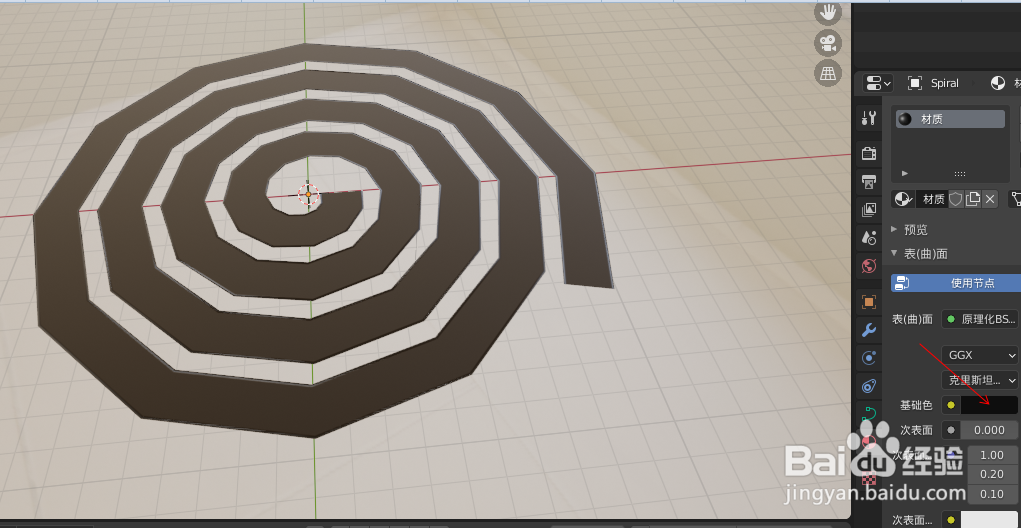Image resolution: width=1021 pixels, height=528 pixels.
Task: Click the material slot list resize handle
Action: click(959, 174)
